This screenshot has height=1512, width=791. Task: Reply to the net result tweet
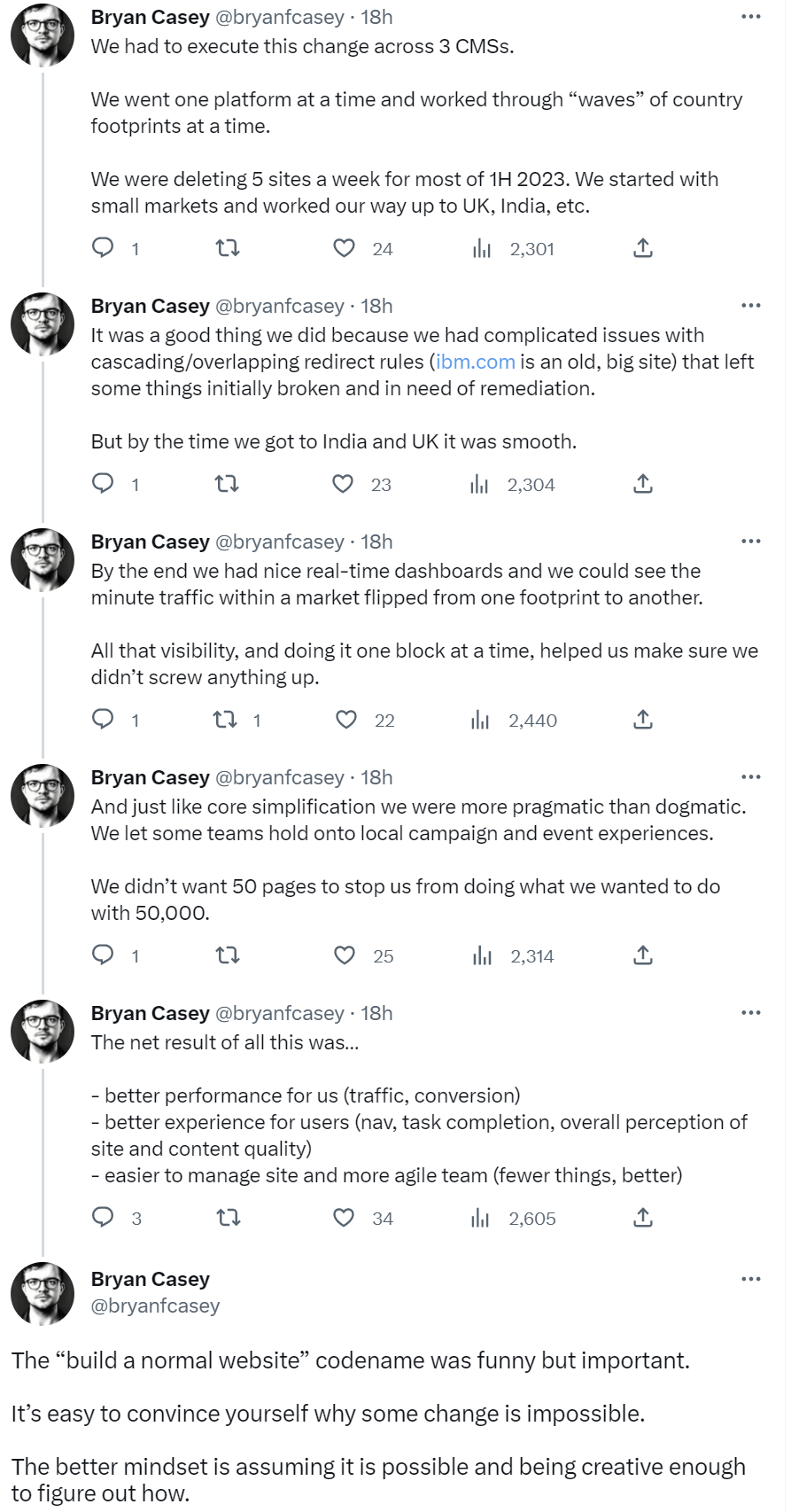point(104,1218)
